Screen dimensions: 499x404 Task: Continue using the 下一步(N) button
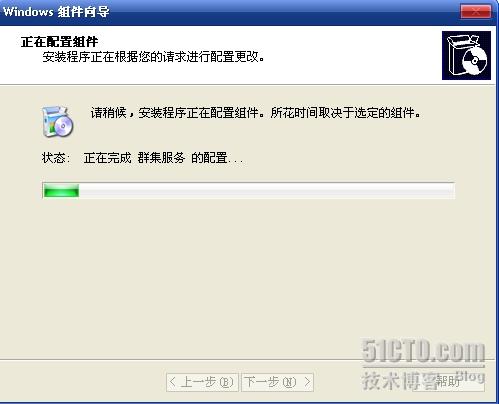277,382
